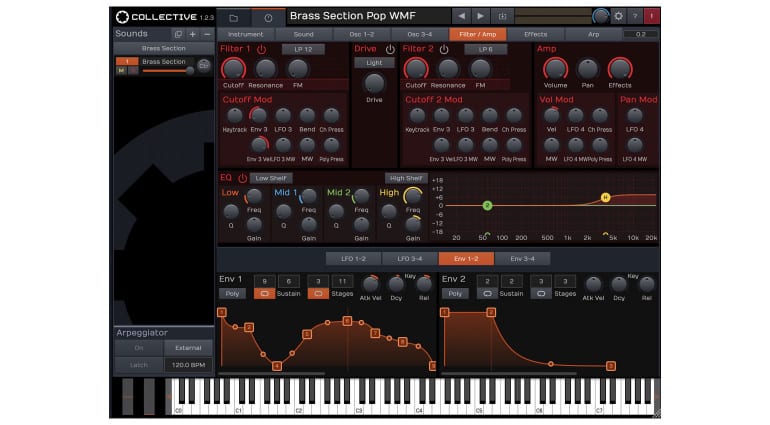Viewport: 770px width, 425px height.
Task: Mute the Brass Section sound
Action: (121, 70)
